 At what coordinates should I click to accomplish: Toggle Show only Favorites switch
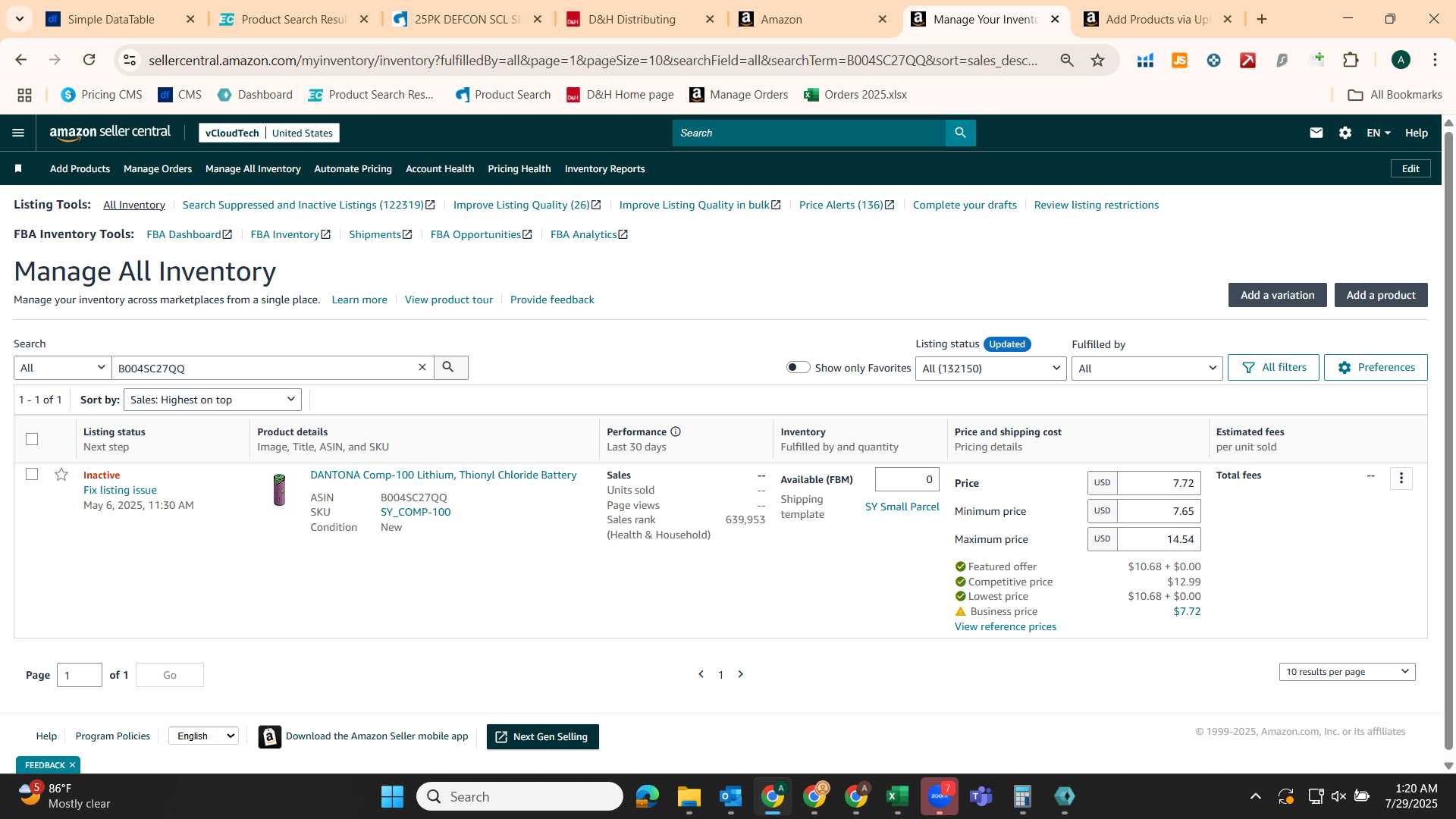[x=798, y=367]
